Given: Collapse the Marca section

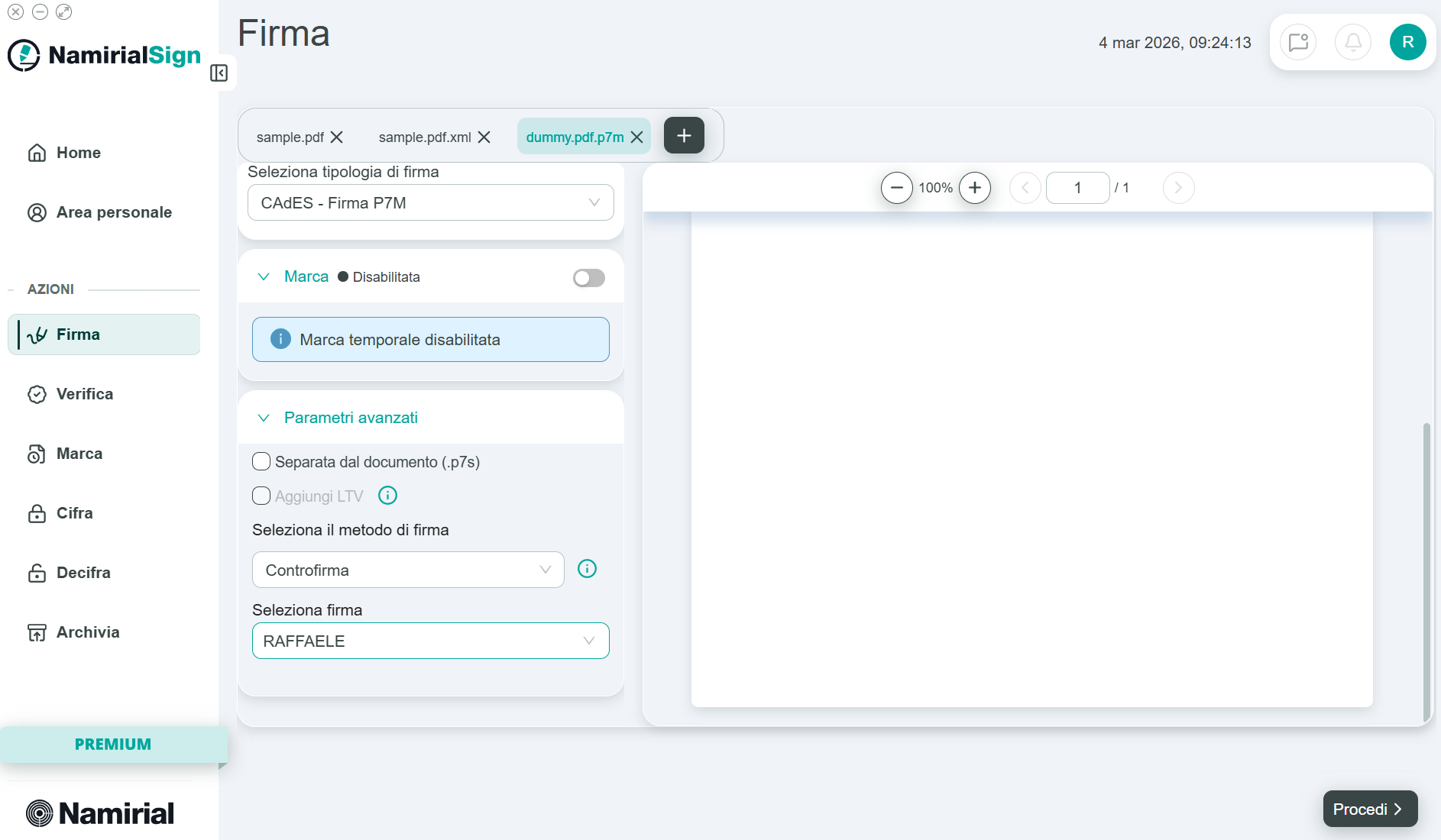Looking at the screenshot, I should (264, 276).
